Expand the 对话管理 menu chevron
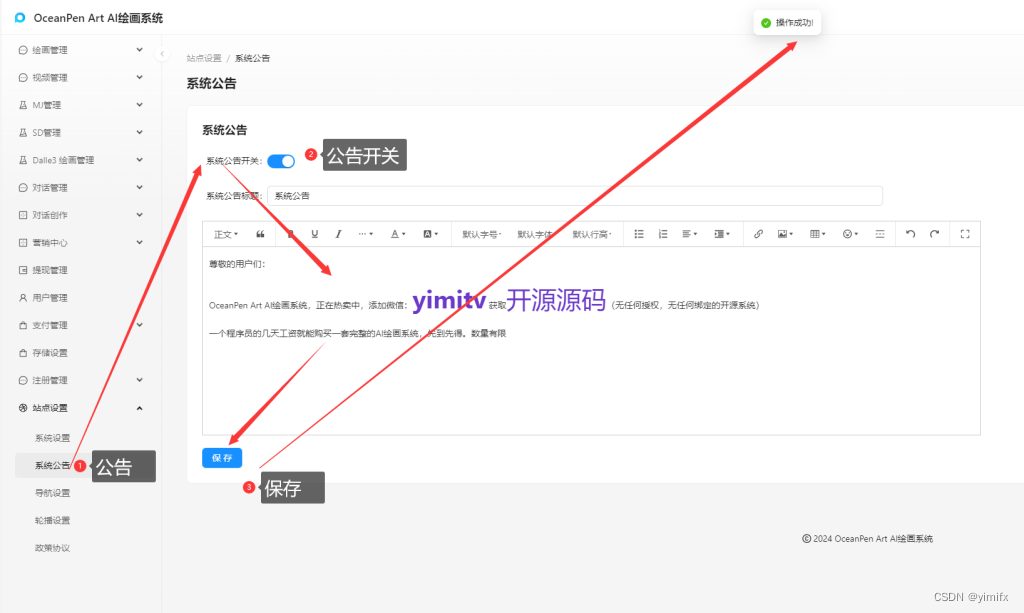Image resolution: width=1024 pixels, height=613 pixels. click(x=139, y=187)
